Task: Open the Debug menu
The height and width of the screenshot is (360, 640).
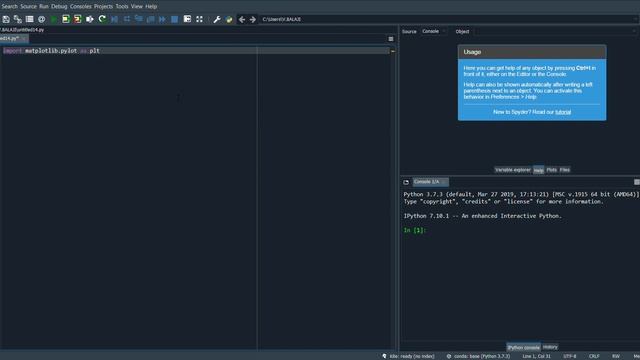Action: [59, 6]
